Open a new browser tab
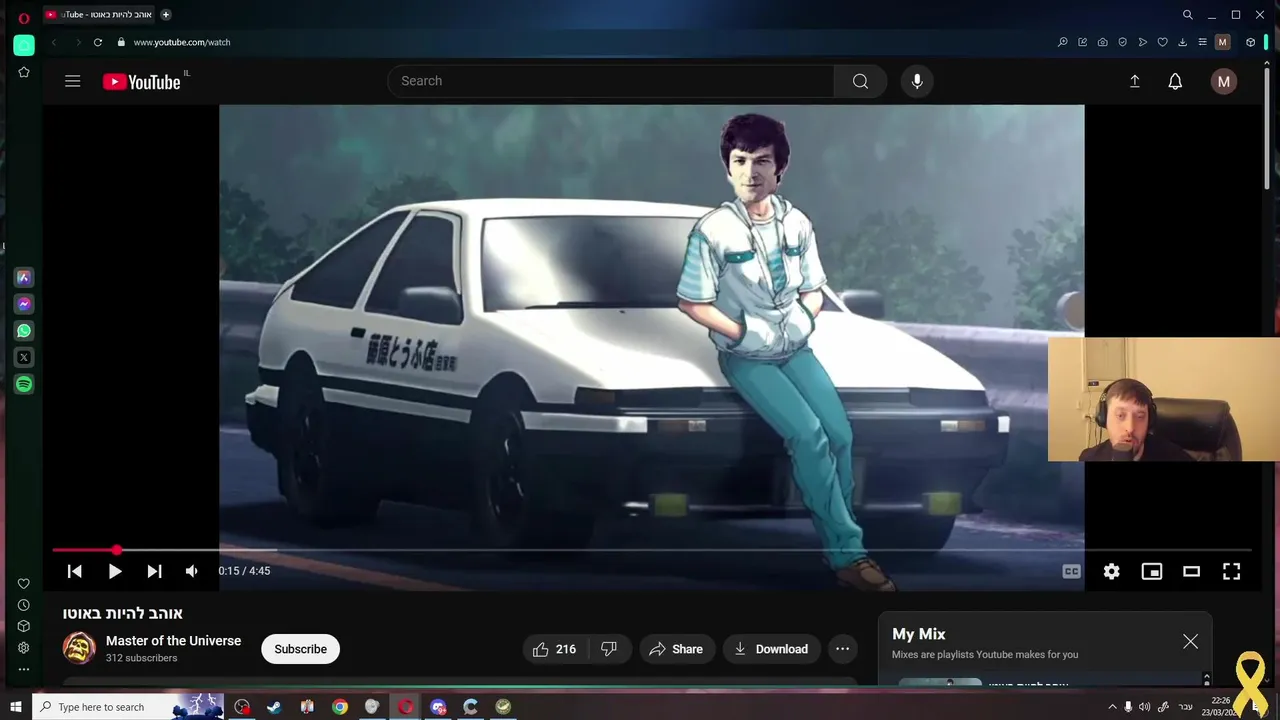The width and height of the screenshot is (1280, 720). (x=166, y=14)
